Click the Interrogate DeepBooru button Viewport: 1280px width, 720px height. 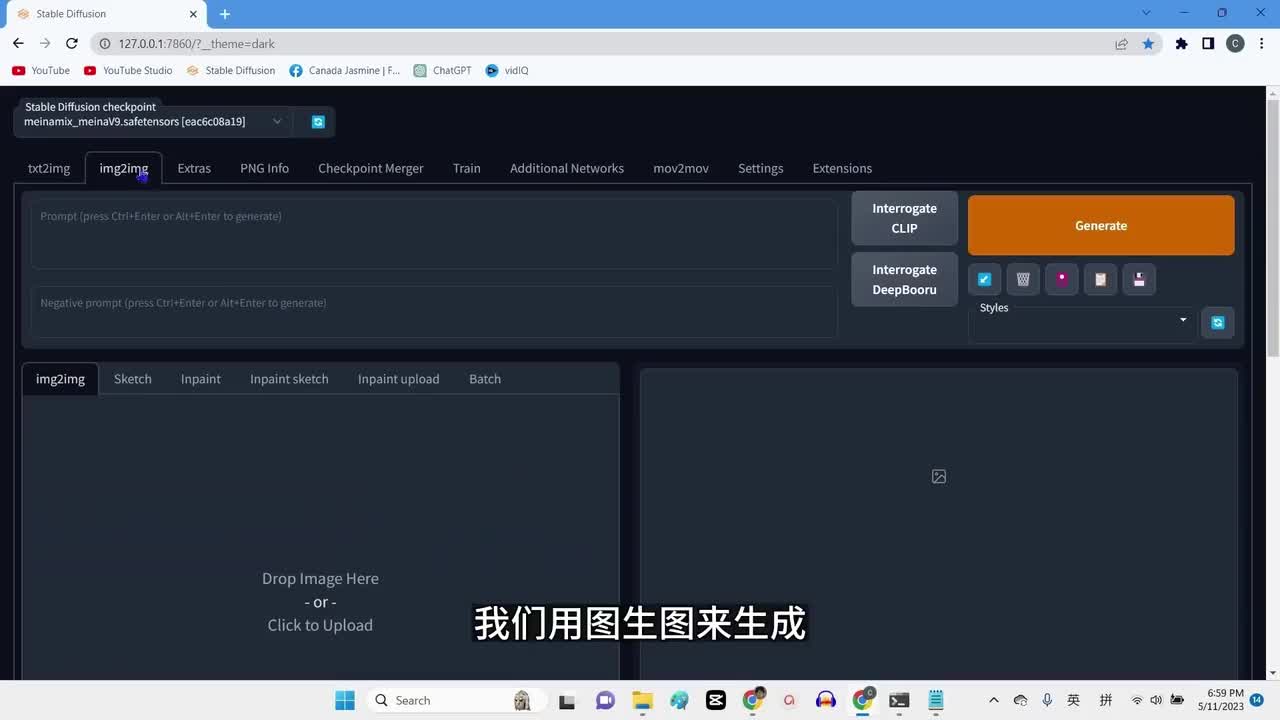[904, 280]
